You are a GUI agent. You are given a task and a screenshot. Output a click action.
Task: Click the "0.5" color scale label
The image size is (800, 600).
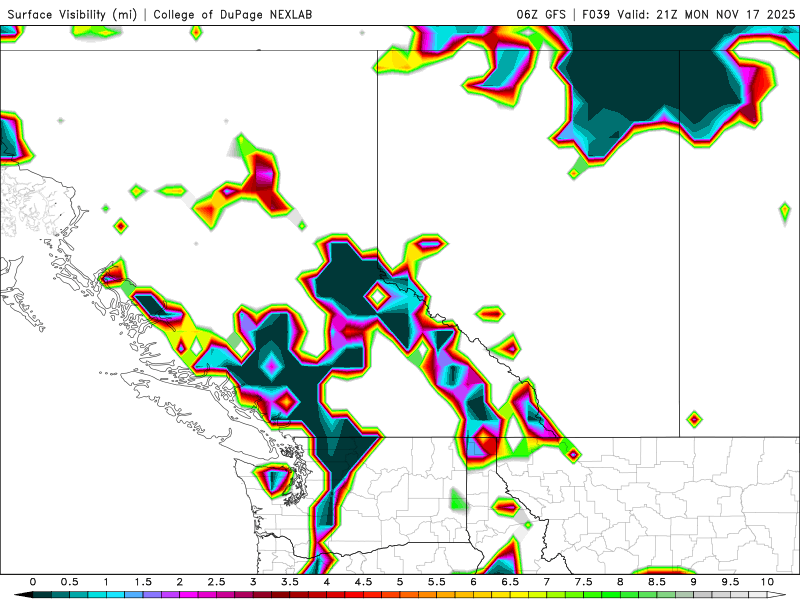pos(69,582)
